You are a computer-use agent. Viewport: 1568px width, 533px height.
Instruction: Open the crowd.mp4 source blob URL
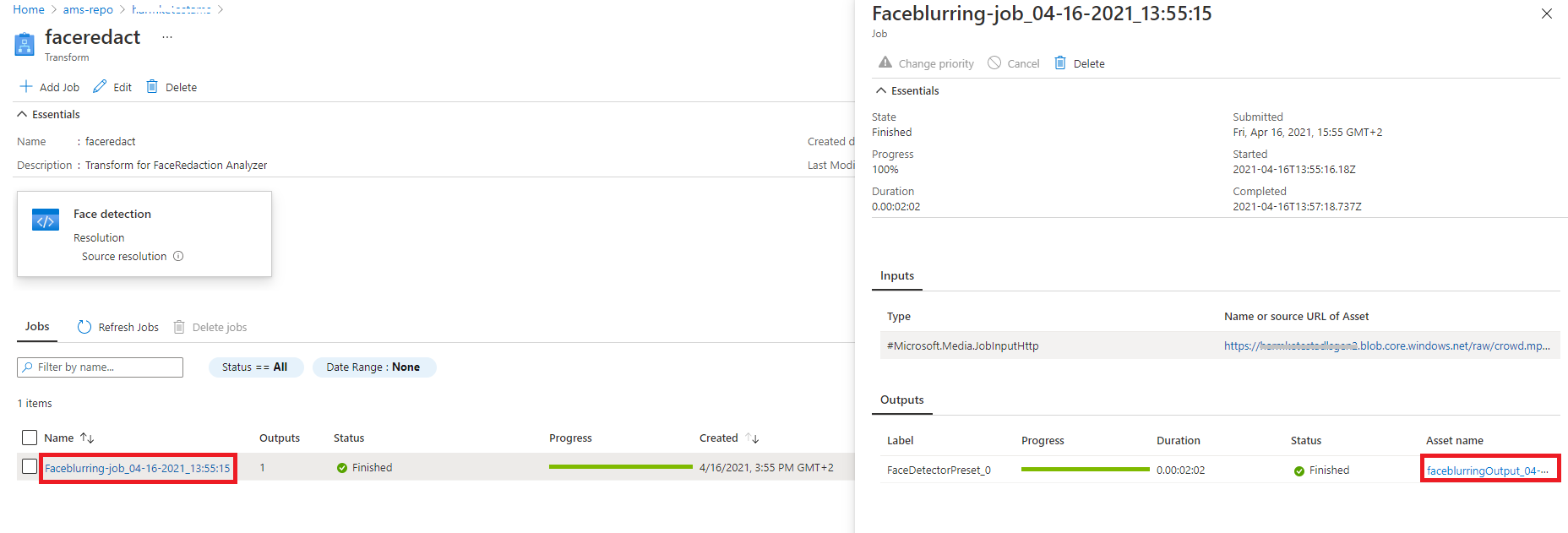pyautogui.click(x=1387, y=346)
